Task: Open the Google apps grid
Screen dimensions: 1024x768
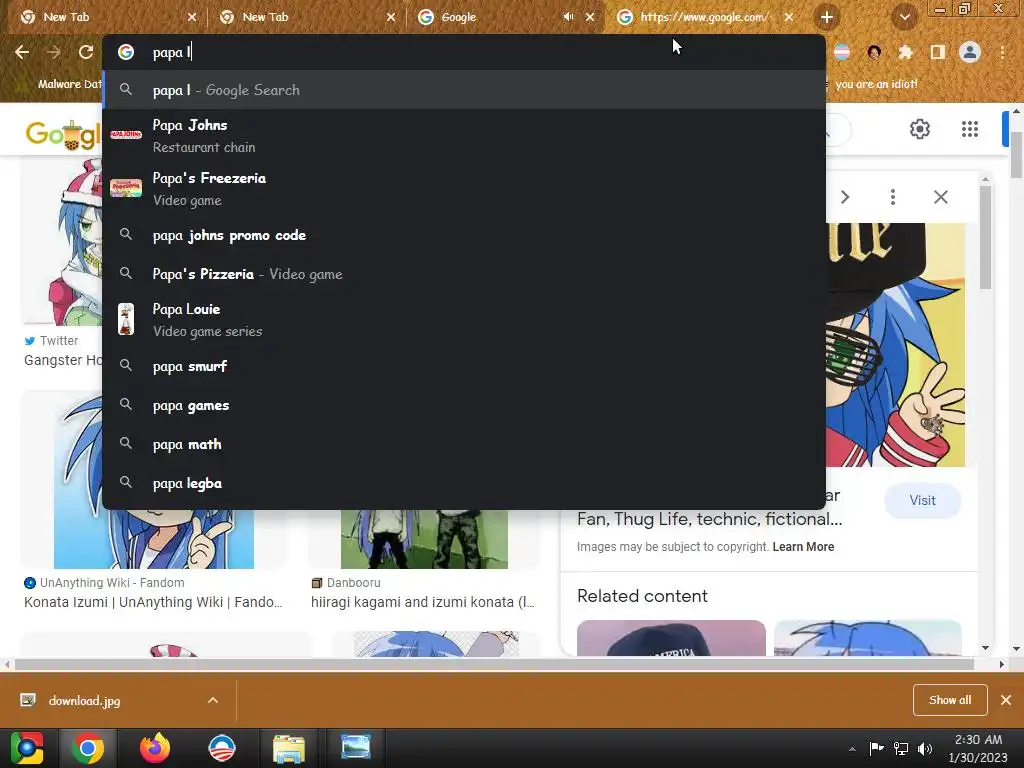Action: click(x=970, y=129)
